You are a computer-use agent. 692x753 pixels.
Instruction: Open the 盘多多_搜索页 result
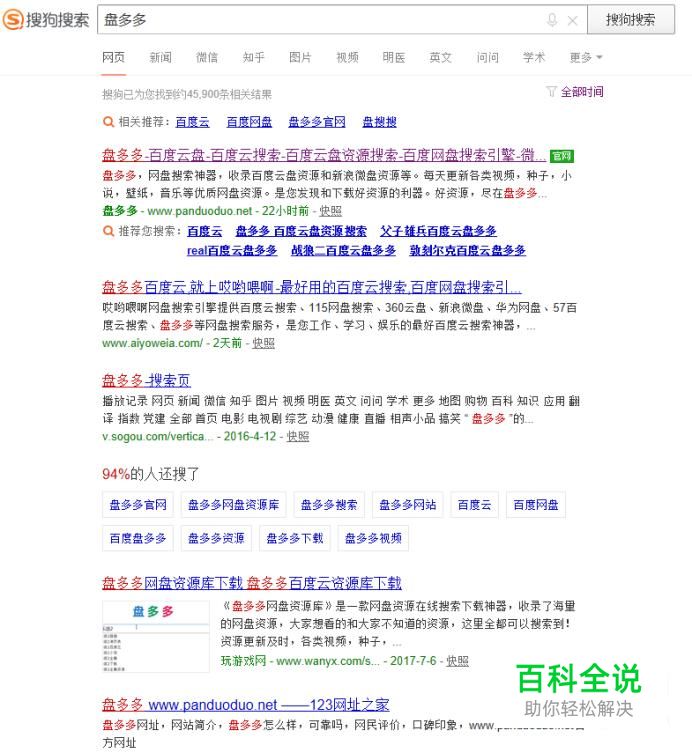click(146, 380)
